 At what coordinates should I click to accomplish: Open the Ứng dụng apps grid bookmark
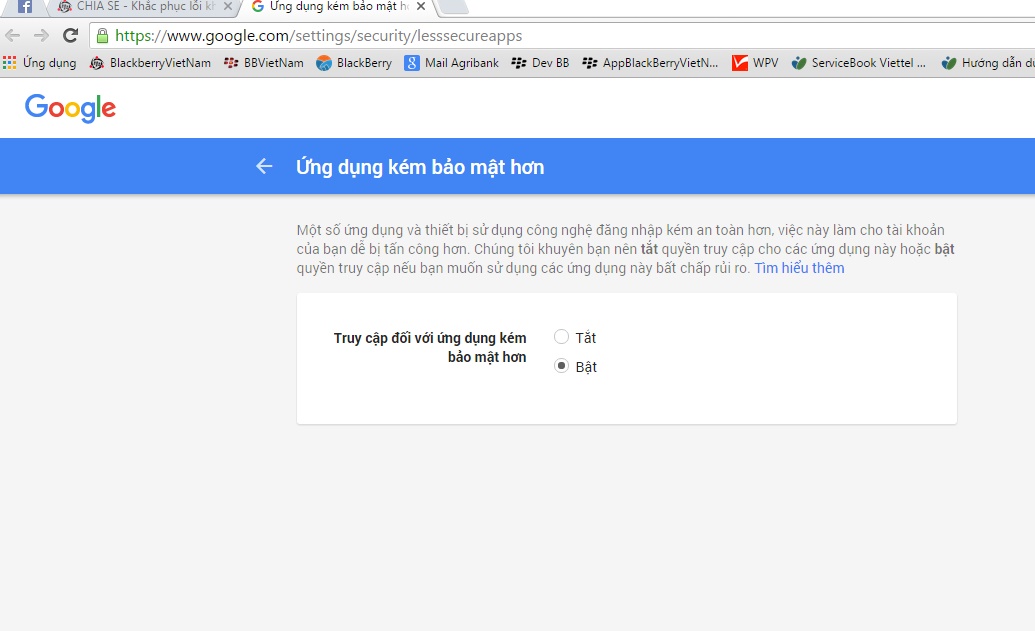pos(40,63)
